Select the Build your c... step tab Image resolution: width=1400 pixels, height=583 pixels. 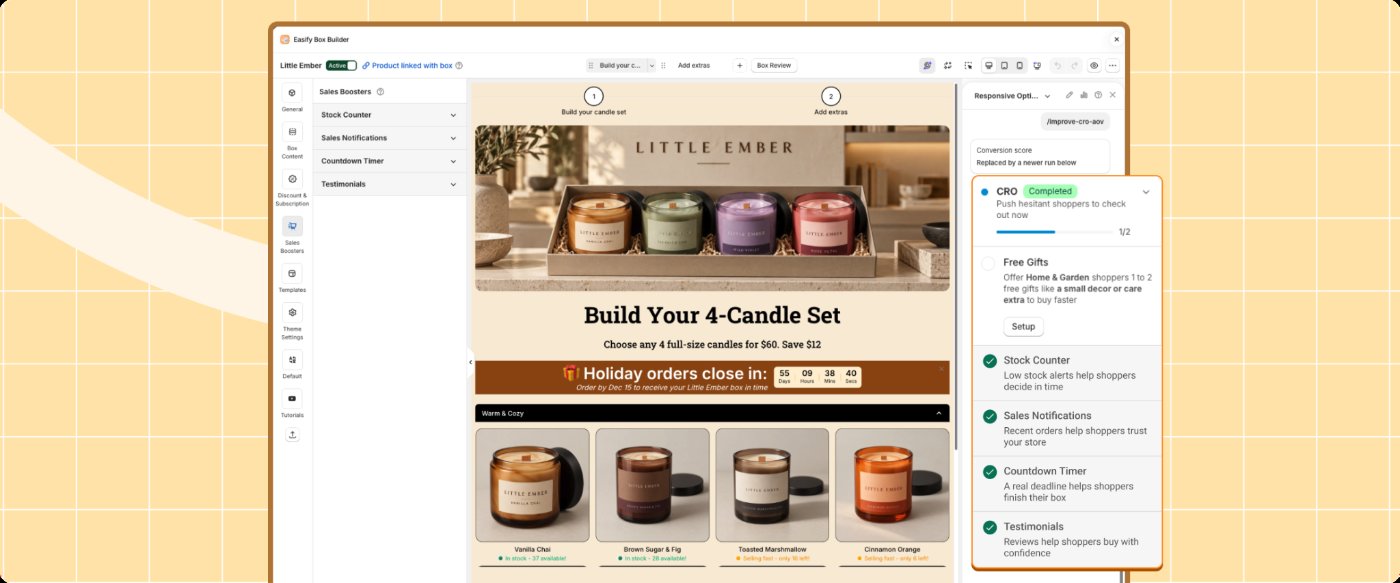[620, 65]
